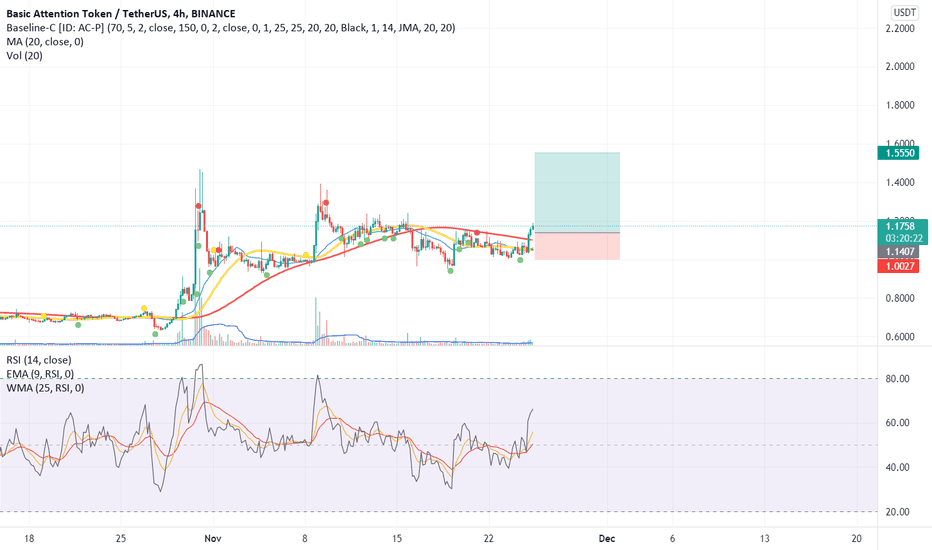Click the RSI (14, close) indicator label
This screenshot has width=932, height=550.
click(39, 360)
